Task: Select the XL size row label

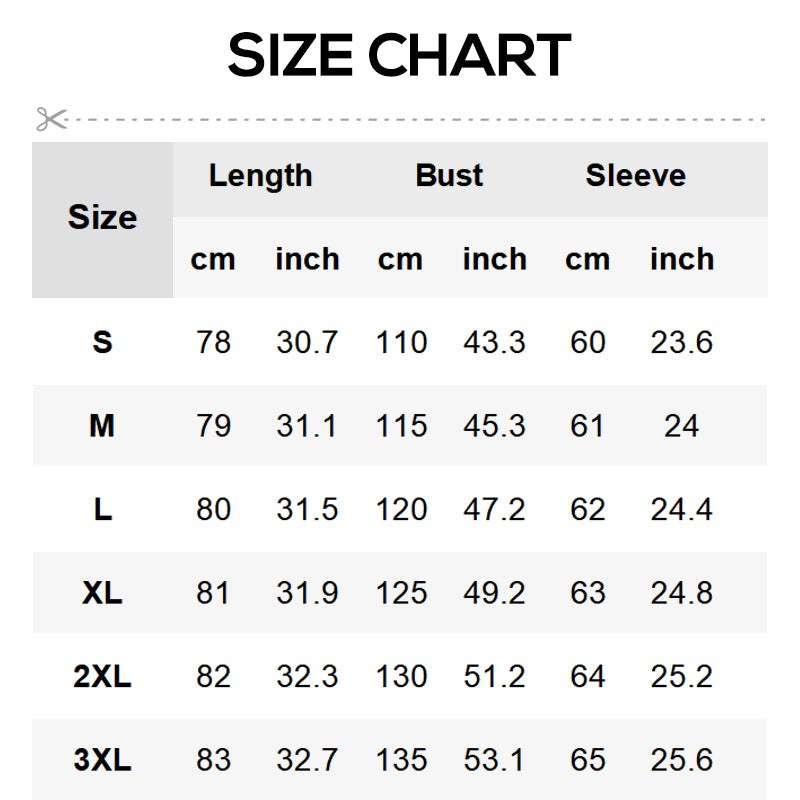Action: 102,593
